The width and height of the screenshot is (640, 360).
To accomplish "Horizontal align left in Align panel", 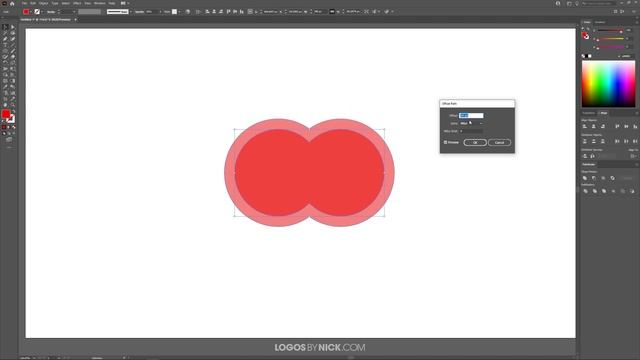I will pyautogui.click(x=584, y=126).
